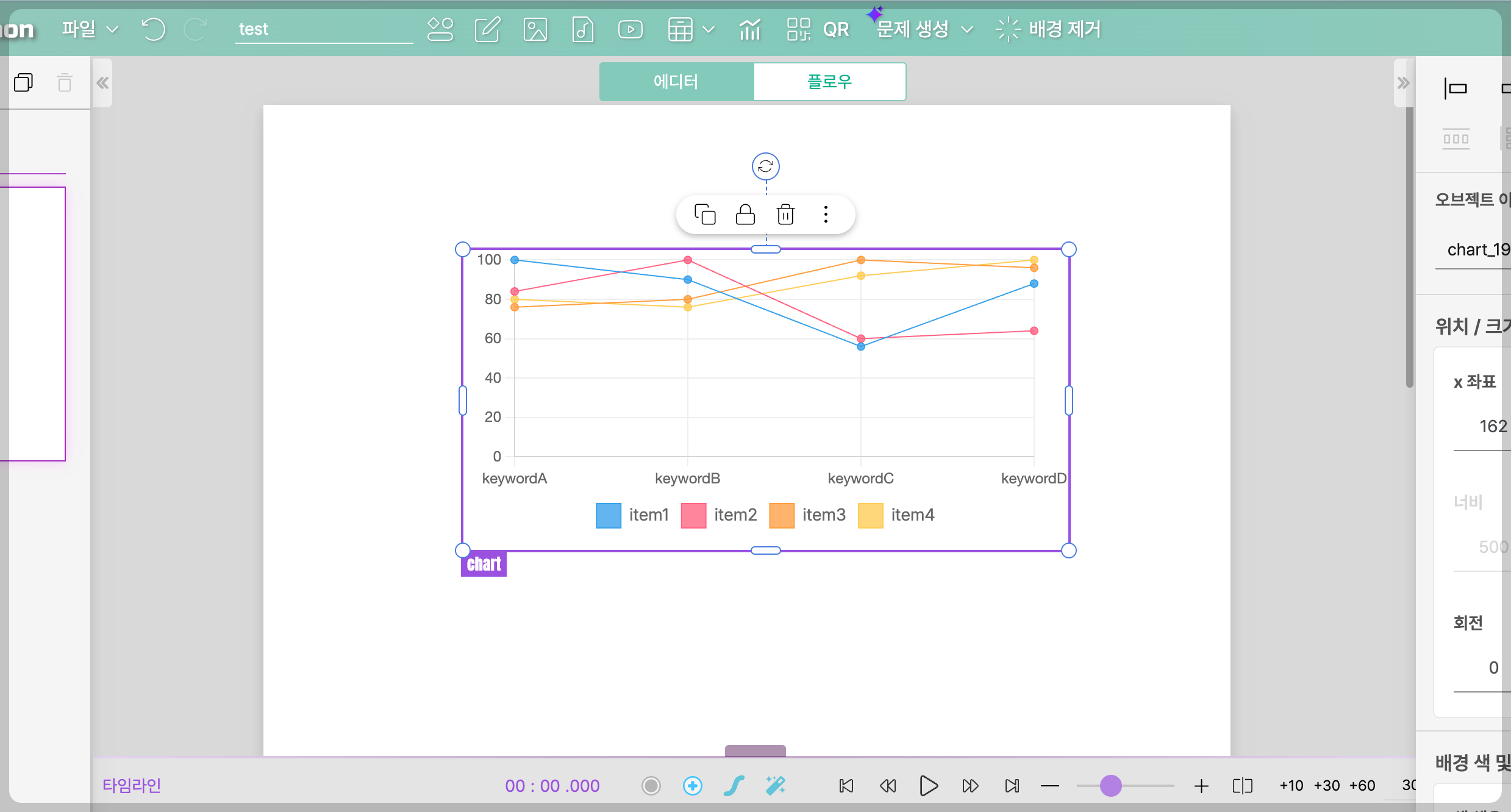
Task: Select the 에디터 tab
Action: tap(676, 82)
